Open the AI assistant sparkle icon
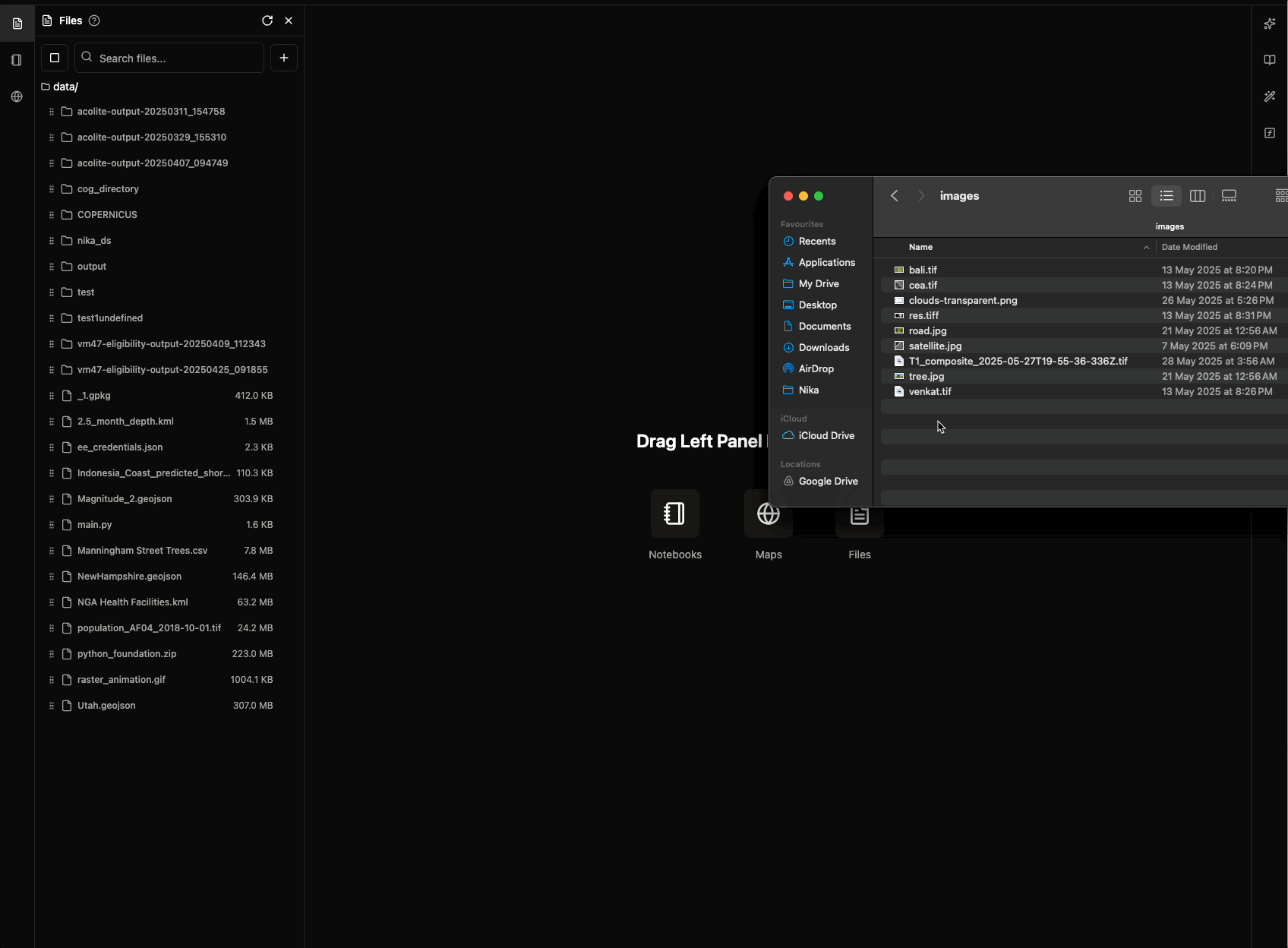Screen dimensions: 1288x948 [x=1270, y=24]
